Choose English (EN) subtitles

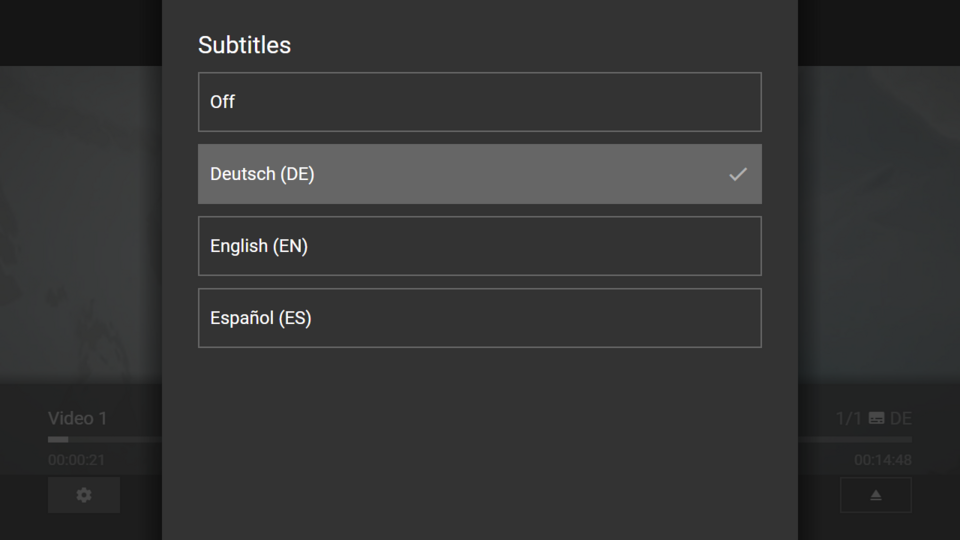coord(479,246)
